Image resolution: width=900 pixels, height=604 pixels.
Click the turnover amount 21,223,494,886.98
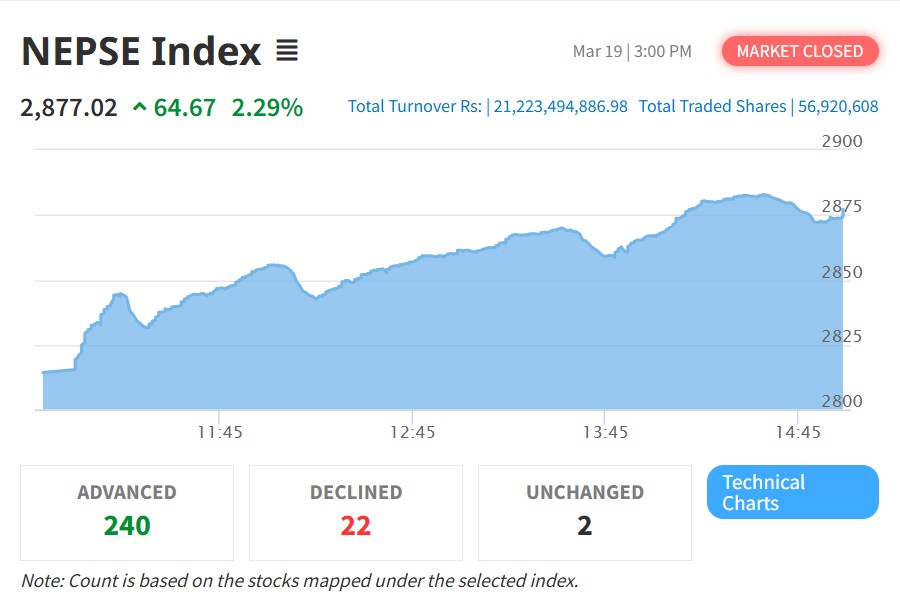tap(561, 106)
